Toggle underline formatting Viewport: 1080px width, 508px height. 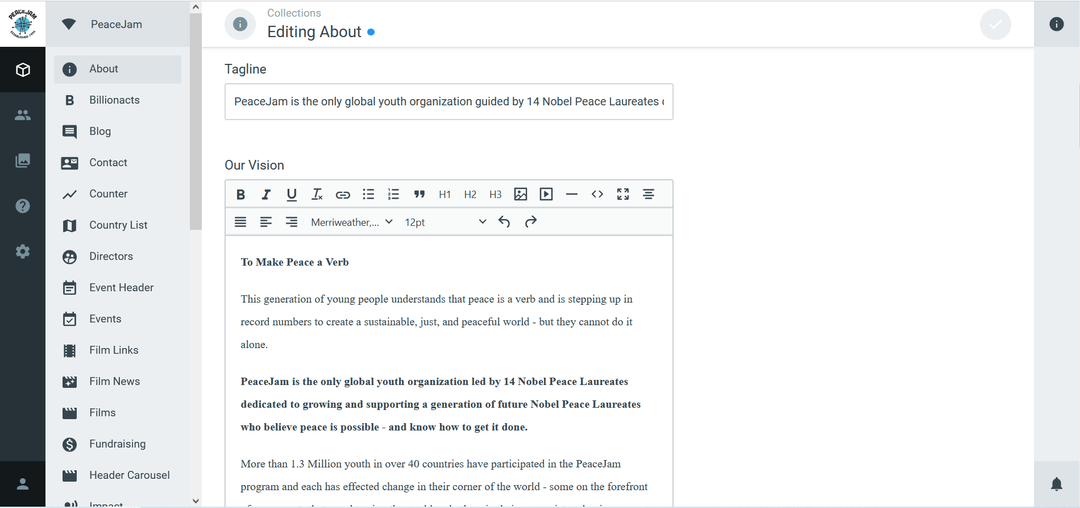(x=292, y=194)
